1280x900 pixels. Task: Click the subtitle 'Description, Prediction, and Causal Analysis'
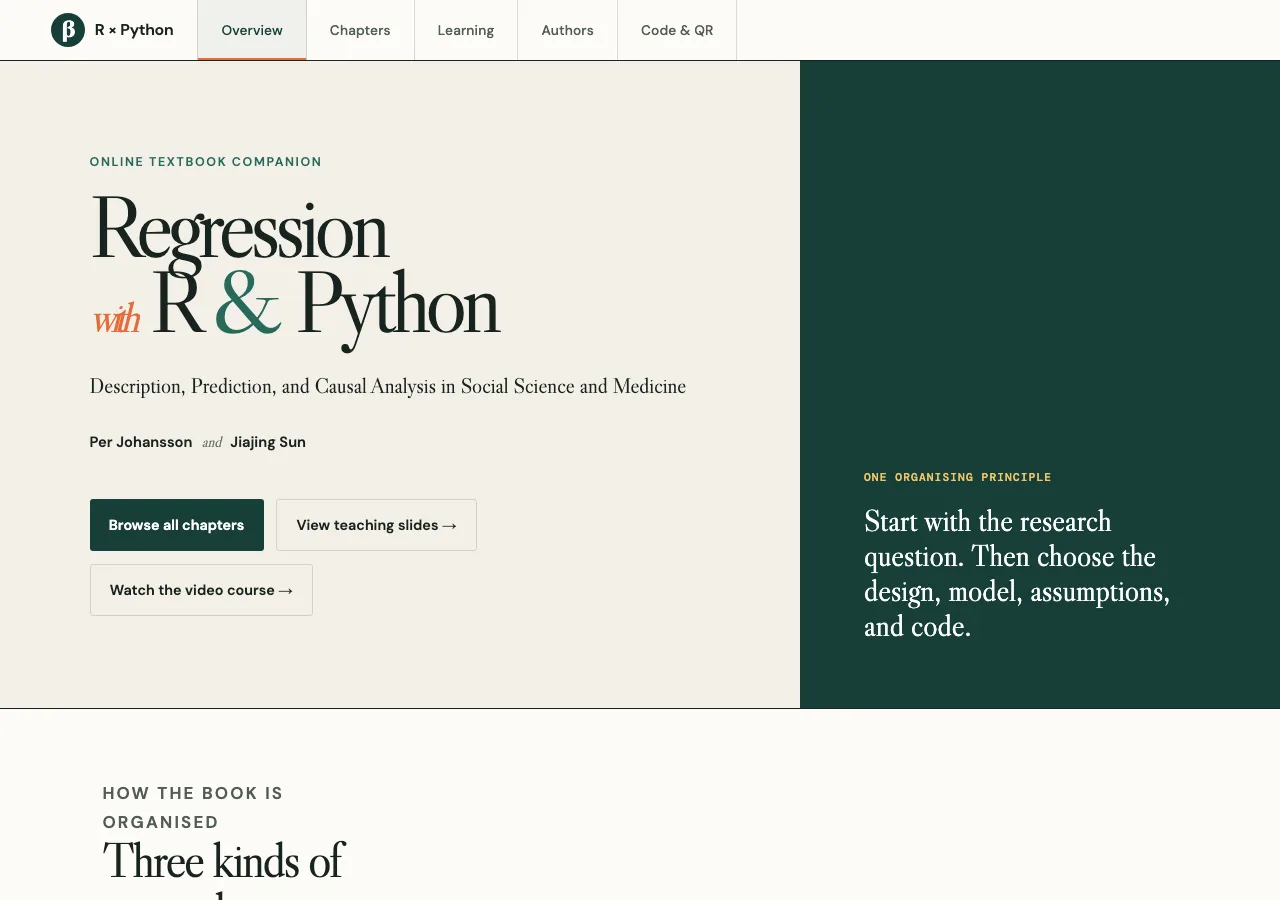click(x=388, y=386)
